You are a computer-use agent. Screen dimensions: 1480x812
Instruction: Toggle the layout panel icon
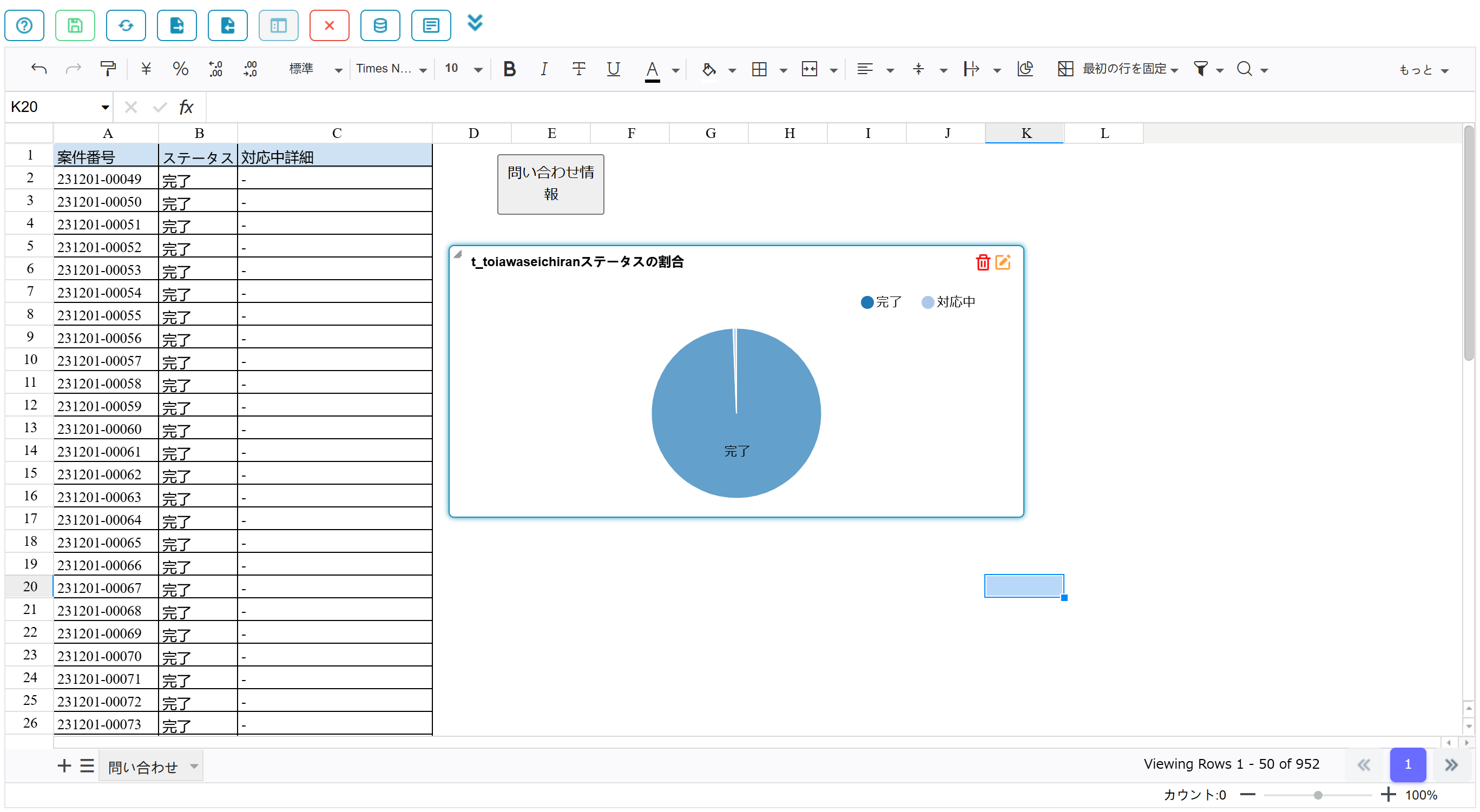pyautogui.click(x=279, y=25)
